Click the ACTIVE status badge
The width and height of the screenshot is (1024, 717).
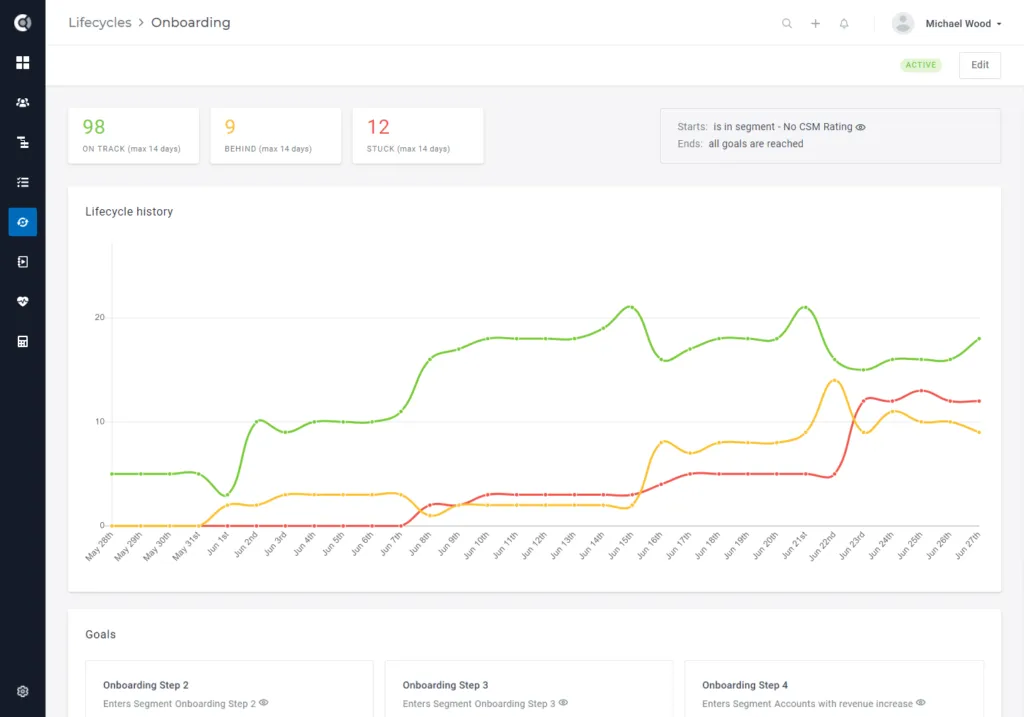pyautogui.click(x=921, y=65)
